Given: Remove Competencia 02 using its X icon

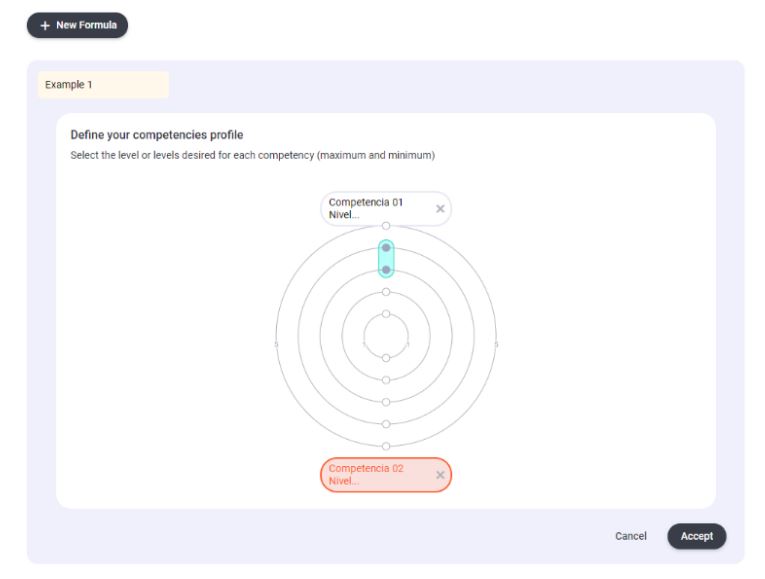Looking at the screenshot, I should [x=440, y=474].
